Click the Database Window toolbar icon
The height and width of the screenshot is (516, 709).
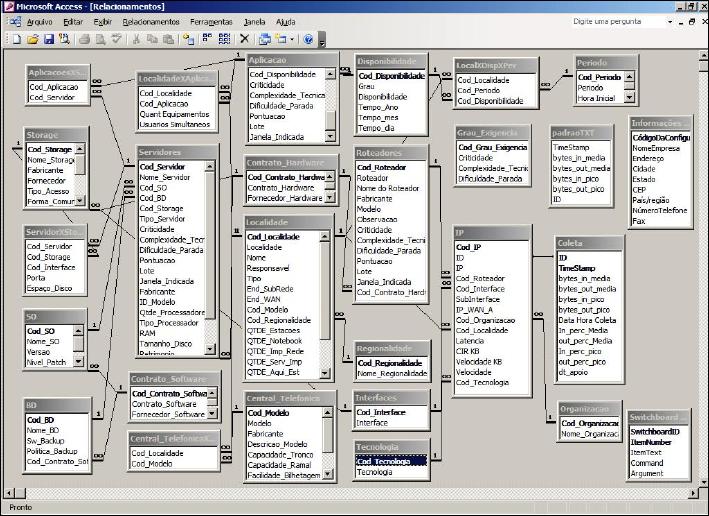(265, 39)
